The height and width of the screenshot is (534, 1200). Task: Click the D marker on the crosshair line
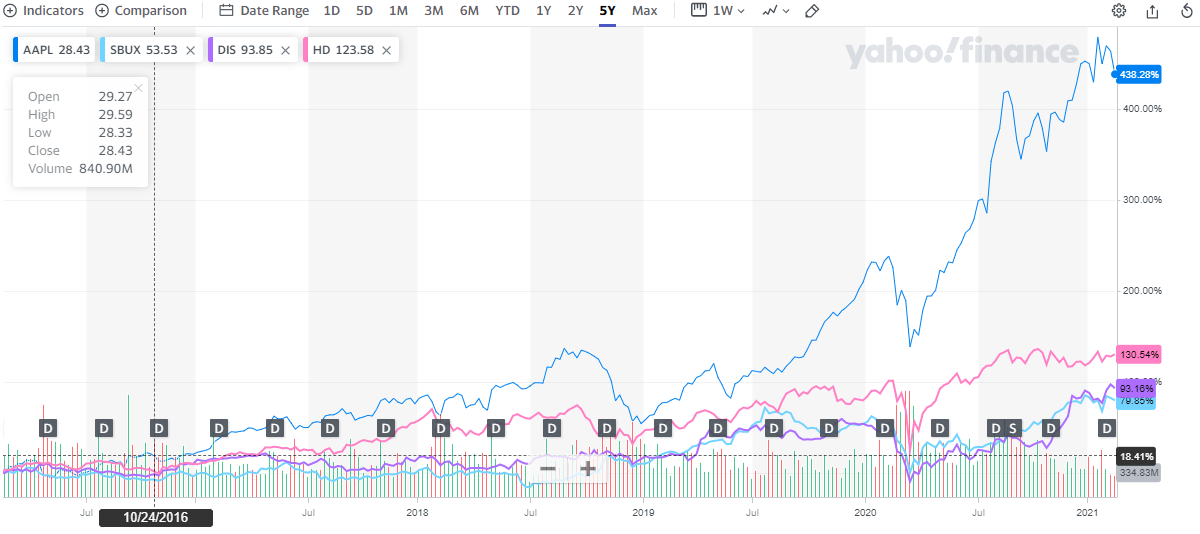tap(158, 428)
